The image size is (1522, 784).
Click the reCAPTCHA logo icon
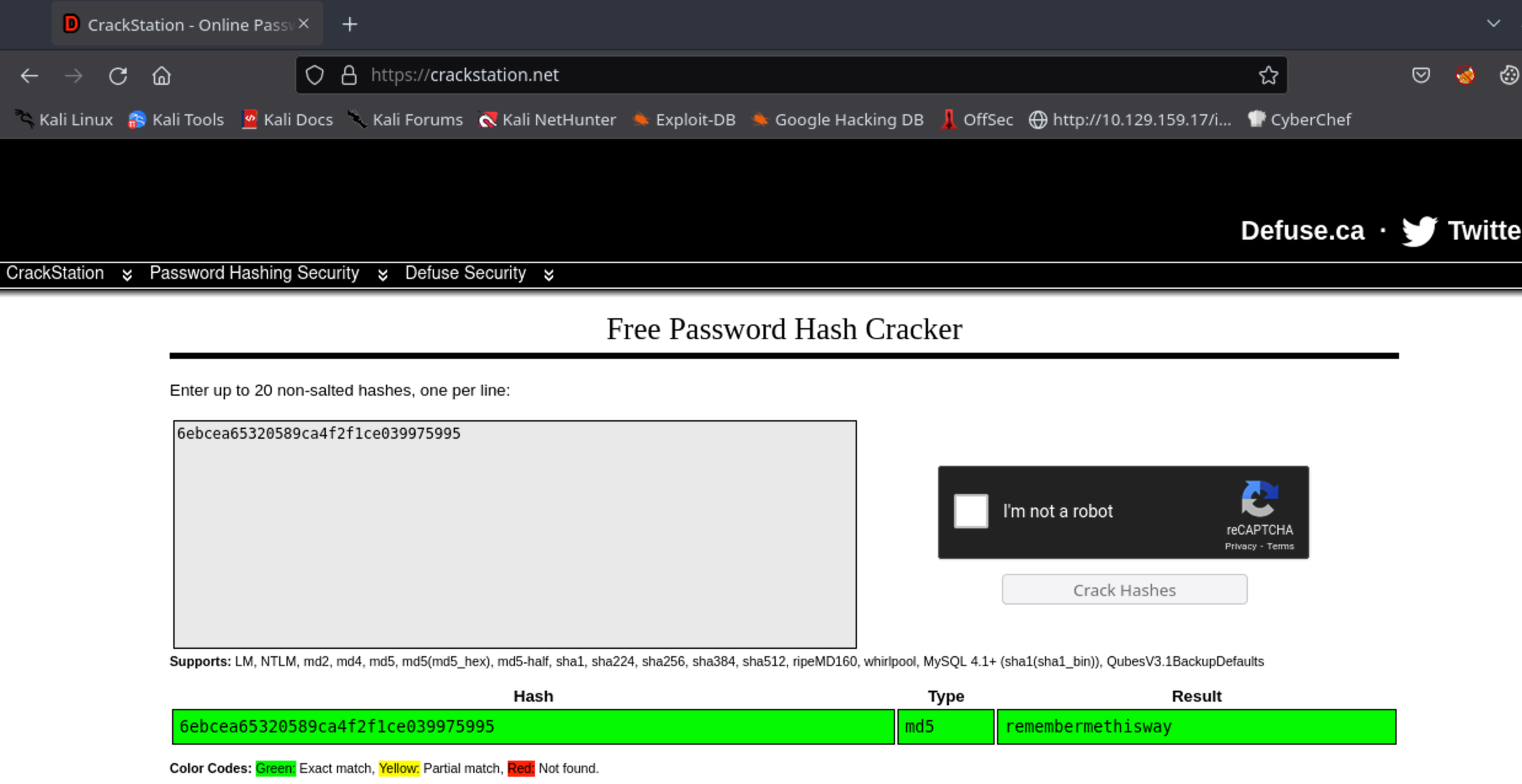[1260, 498]
